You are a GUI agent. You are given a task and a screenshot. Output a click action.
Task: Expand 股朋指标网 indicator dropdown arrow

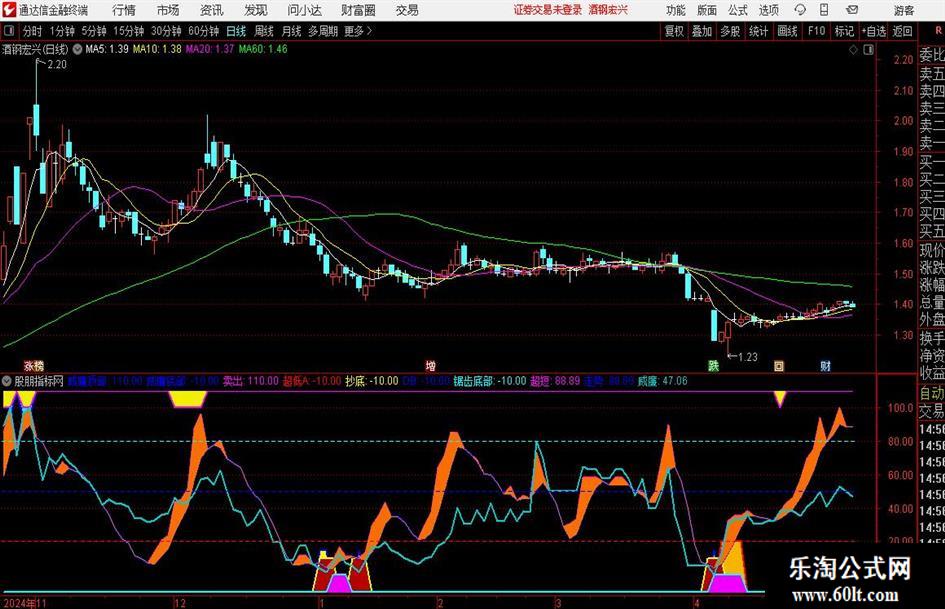(7, 380)
